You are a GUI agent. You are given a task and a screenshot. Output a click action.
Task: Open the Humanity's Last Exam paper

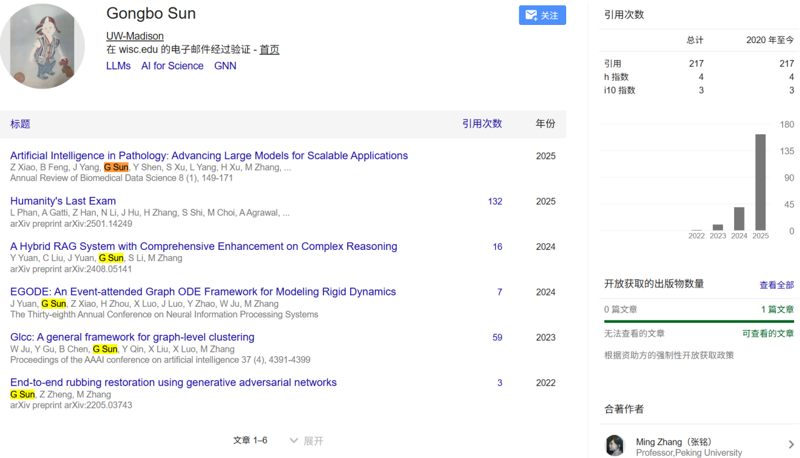tap(63, 201)
